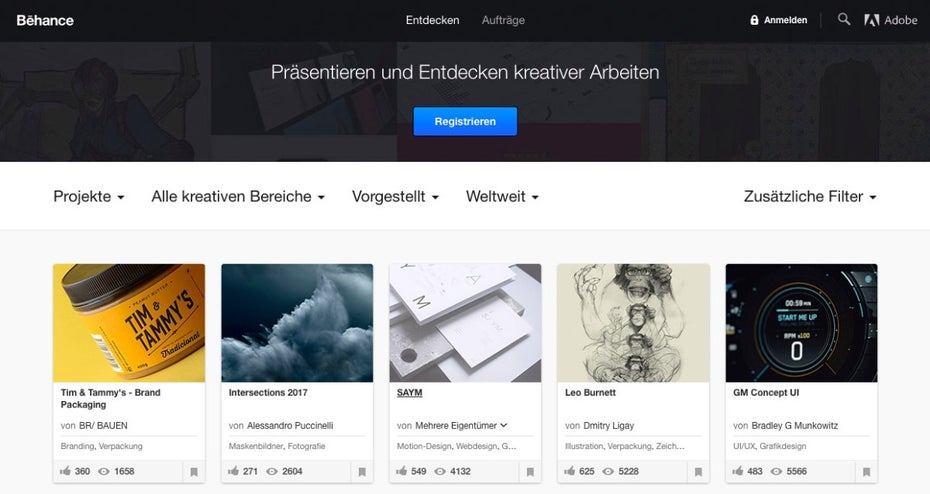This screenshot has height=494, width=930.
Task: Click the lock icon beside Anmelden
Action: 754,20
